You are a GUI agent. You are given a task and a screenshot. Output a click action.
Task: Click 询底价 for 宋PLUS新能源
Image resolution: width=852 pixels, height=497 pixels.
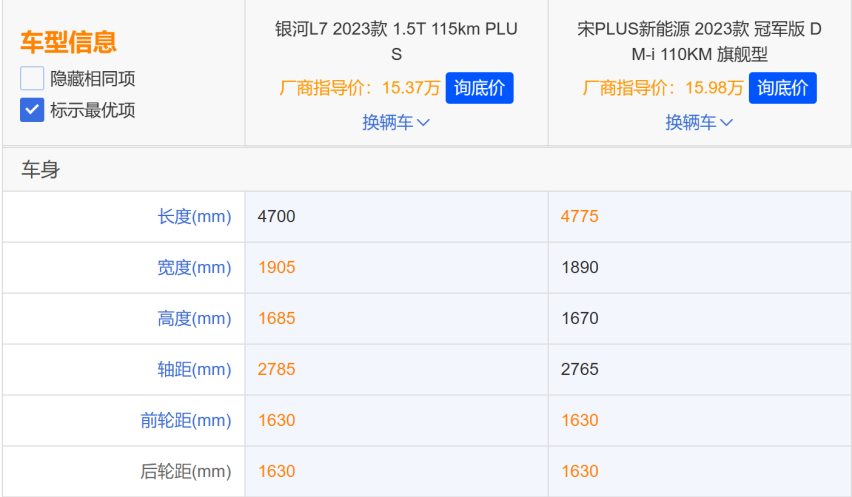[x=782, y=88]
